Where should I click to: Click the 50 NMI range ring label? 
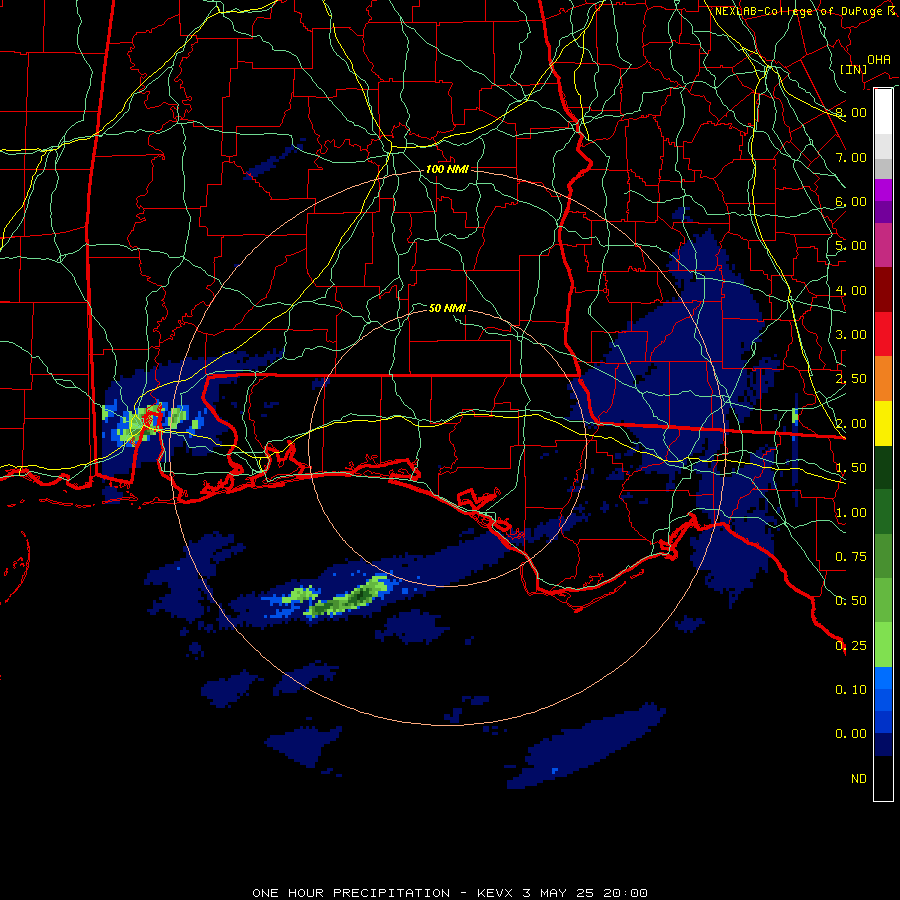[447, 308]
